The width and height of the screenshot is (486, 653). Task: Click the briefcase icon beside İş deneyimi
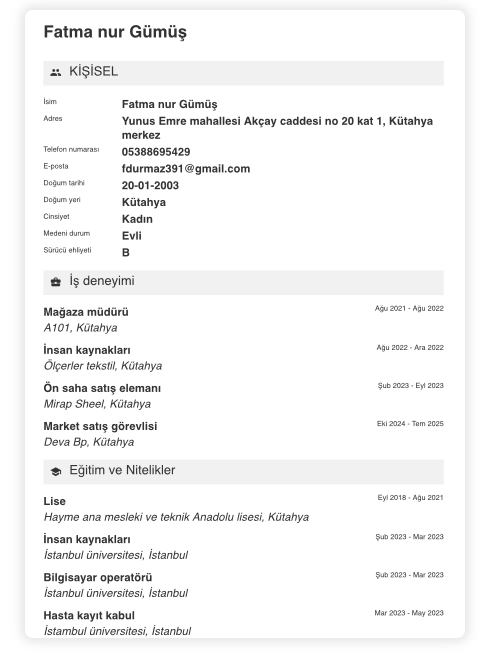pyautogui.click(x=55, y=282)
